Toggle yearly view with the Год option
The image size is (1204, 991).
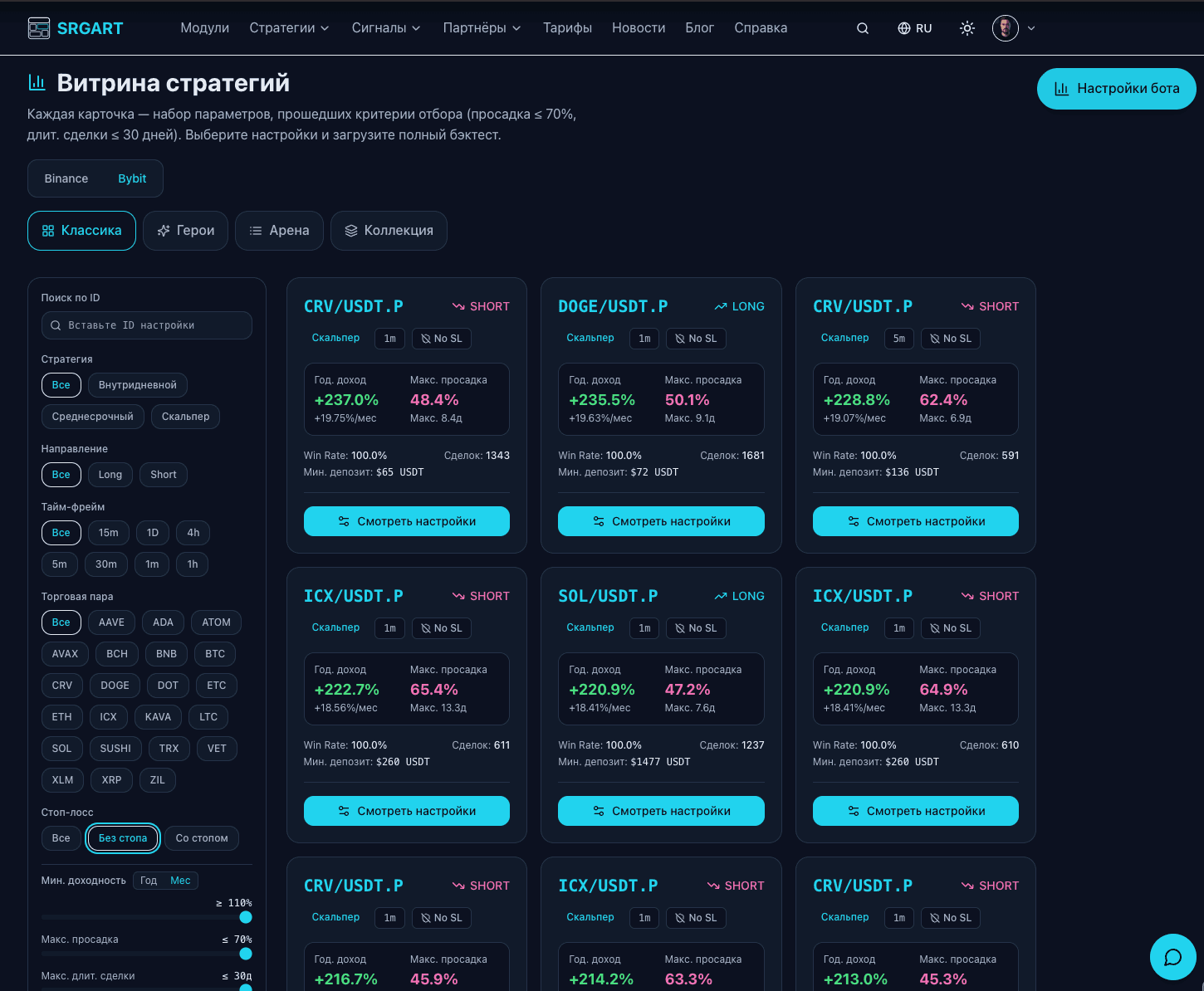[148, 880]
